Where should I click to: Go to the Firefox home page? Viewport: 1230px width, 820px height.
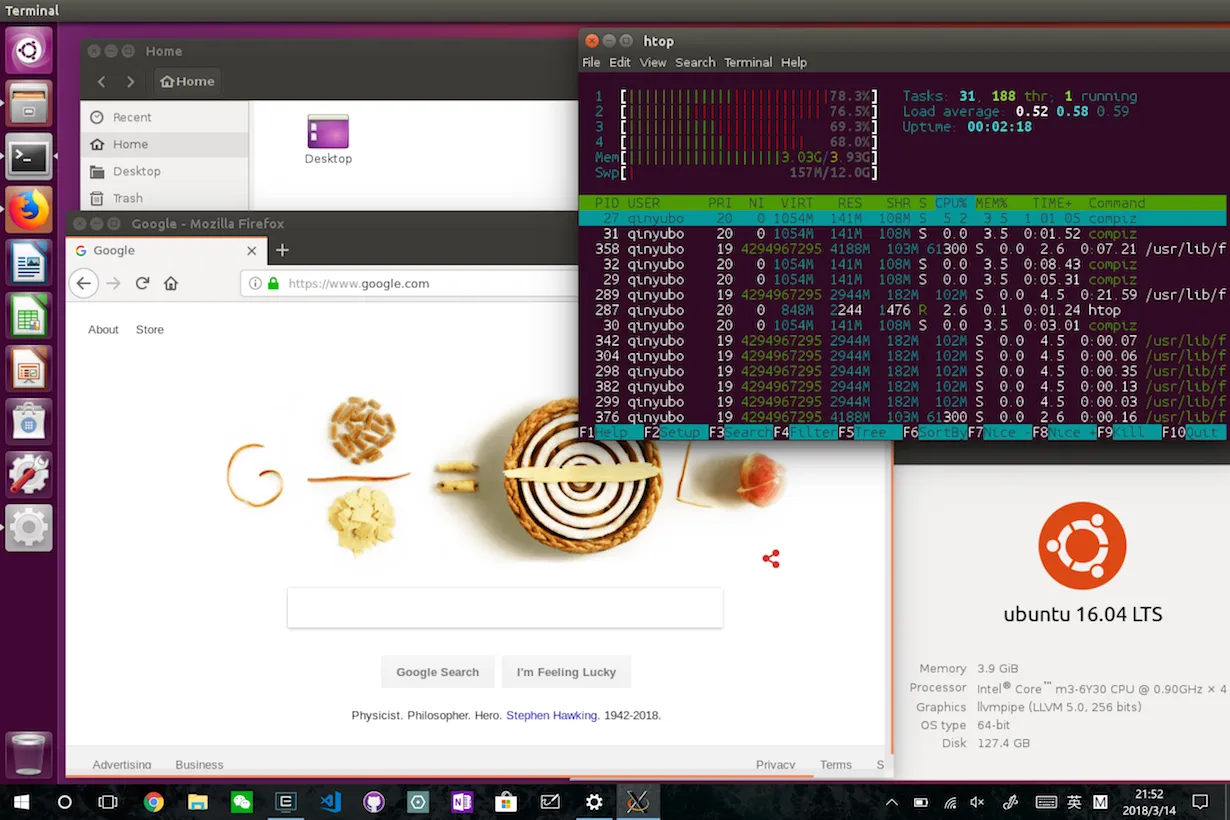[171, 283]
